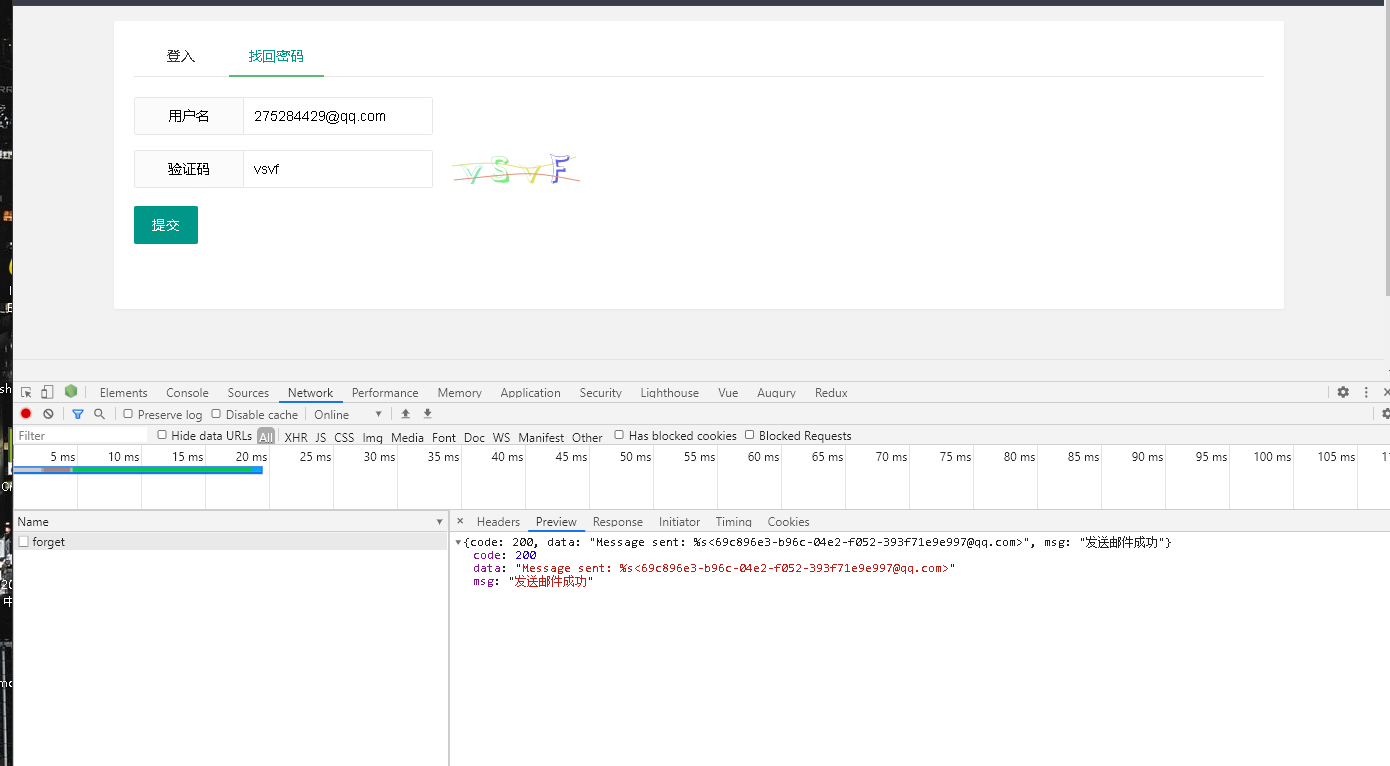Open the Memory panel
The height and width of the screenshot is (766, 1390).
coord(459,392)
